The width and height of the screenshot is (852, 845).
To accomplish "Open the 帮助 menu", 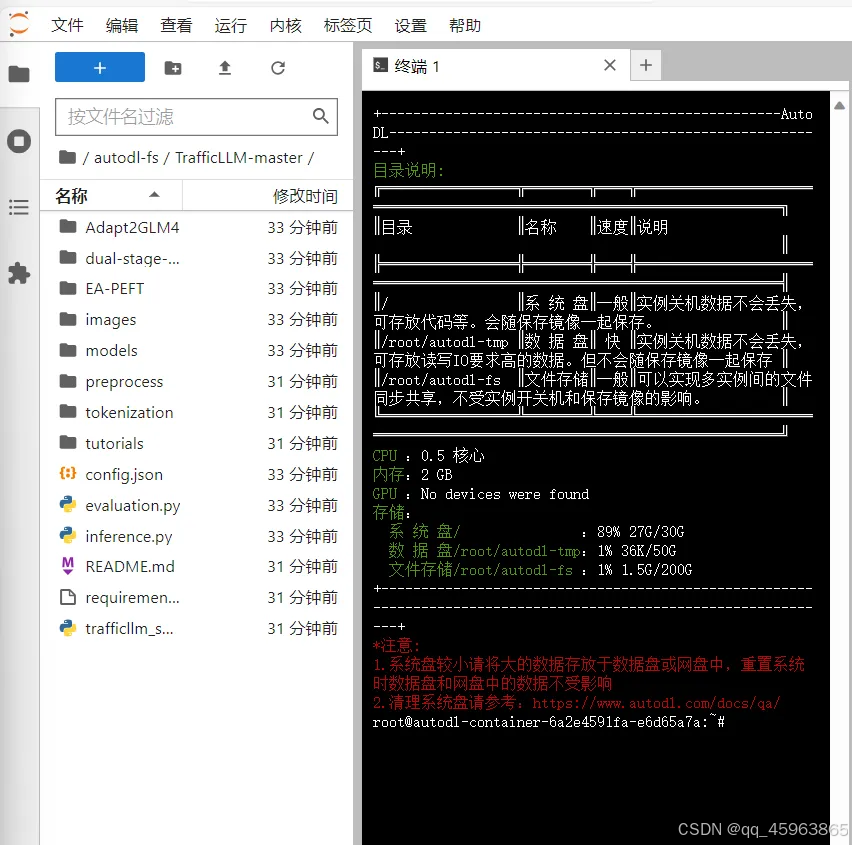I will coord(465,25).
